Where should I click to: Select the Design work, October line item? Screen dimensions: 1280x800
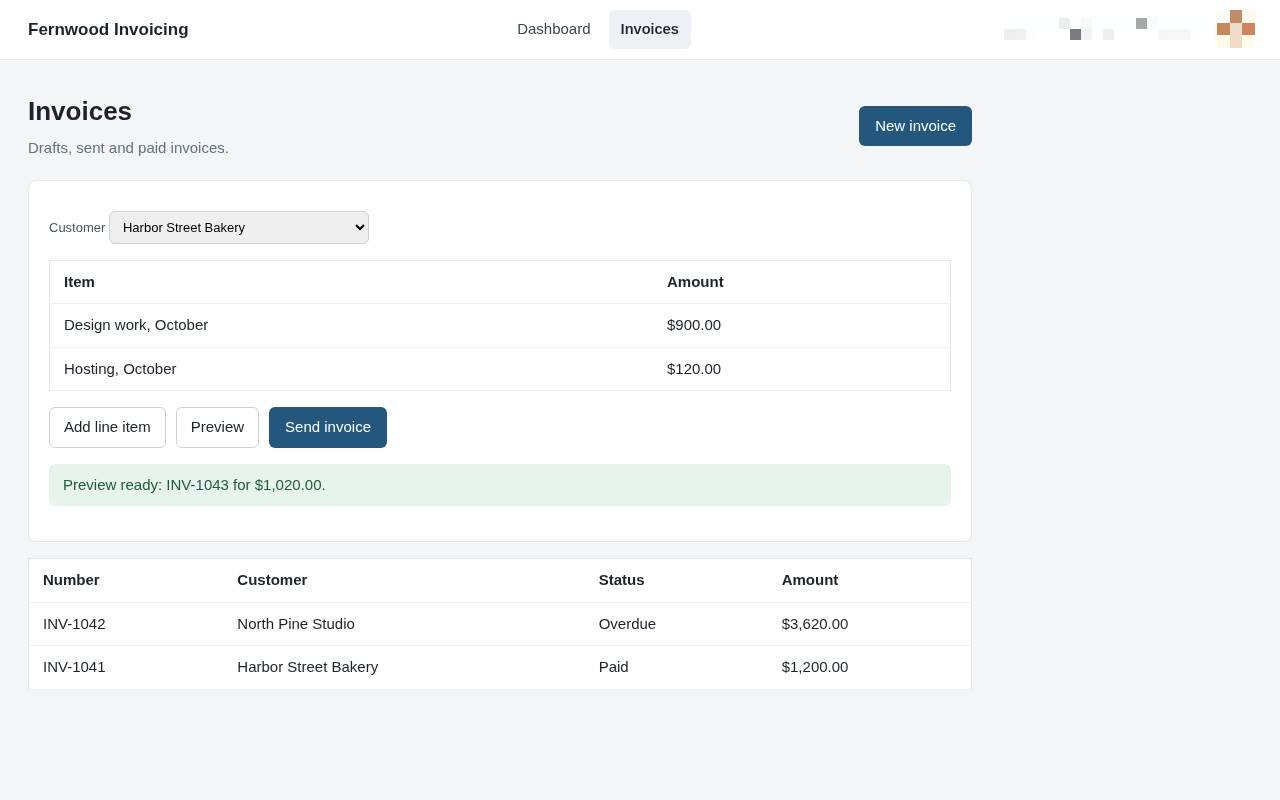tap(500, 325)
